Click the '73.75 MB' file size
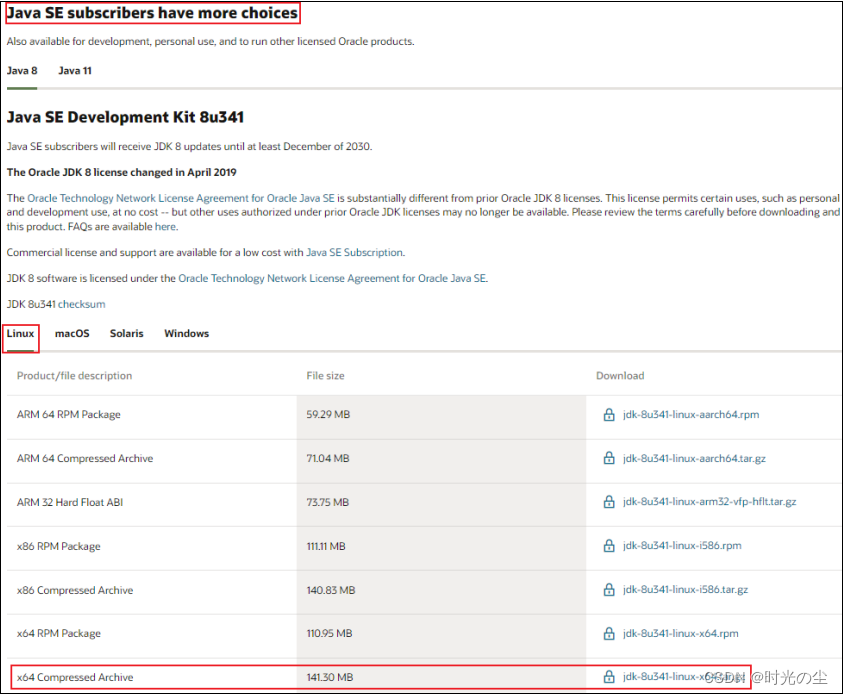Screen dimensions: 843x695 click(x=327, y=503)
